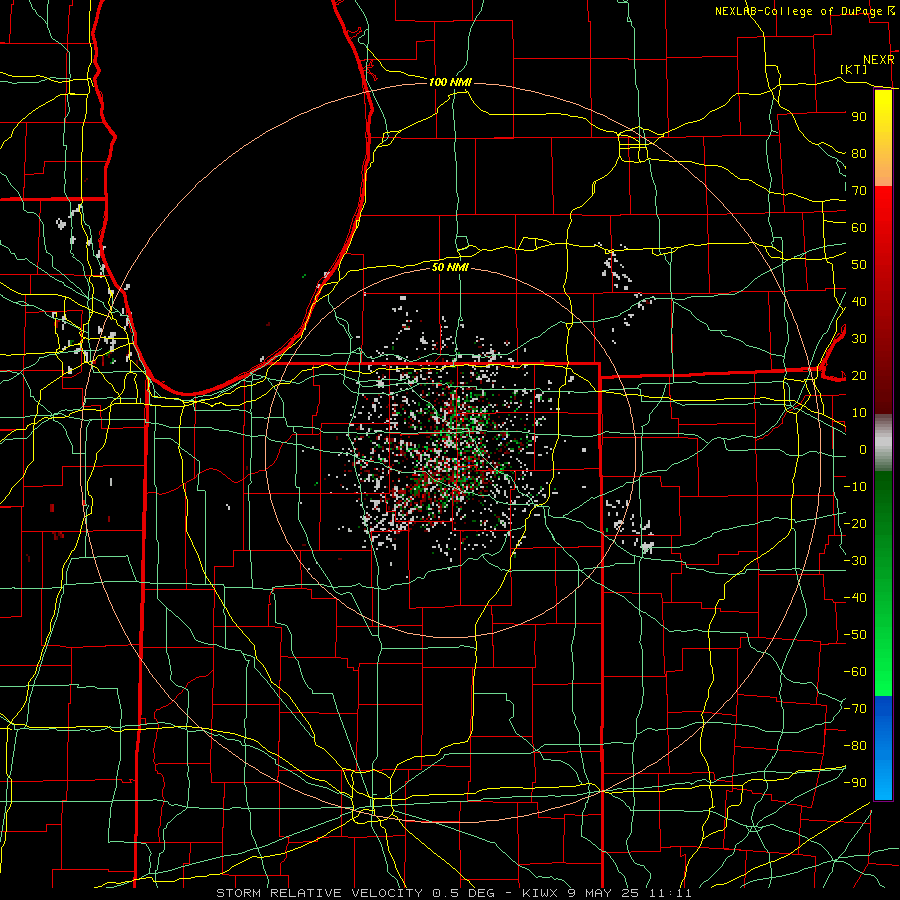900x900 pixels.
Task: Click the -30 value on the velocity scale
Action: [x=855, y=561]
